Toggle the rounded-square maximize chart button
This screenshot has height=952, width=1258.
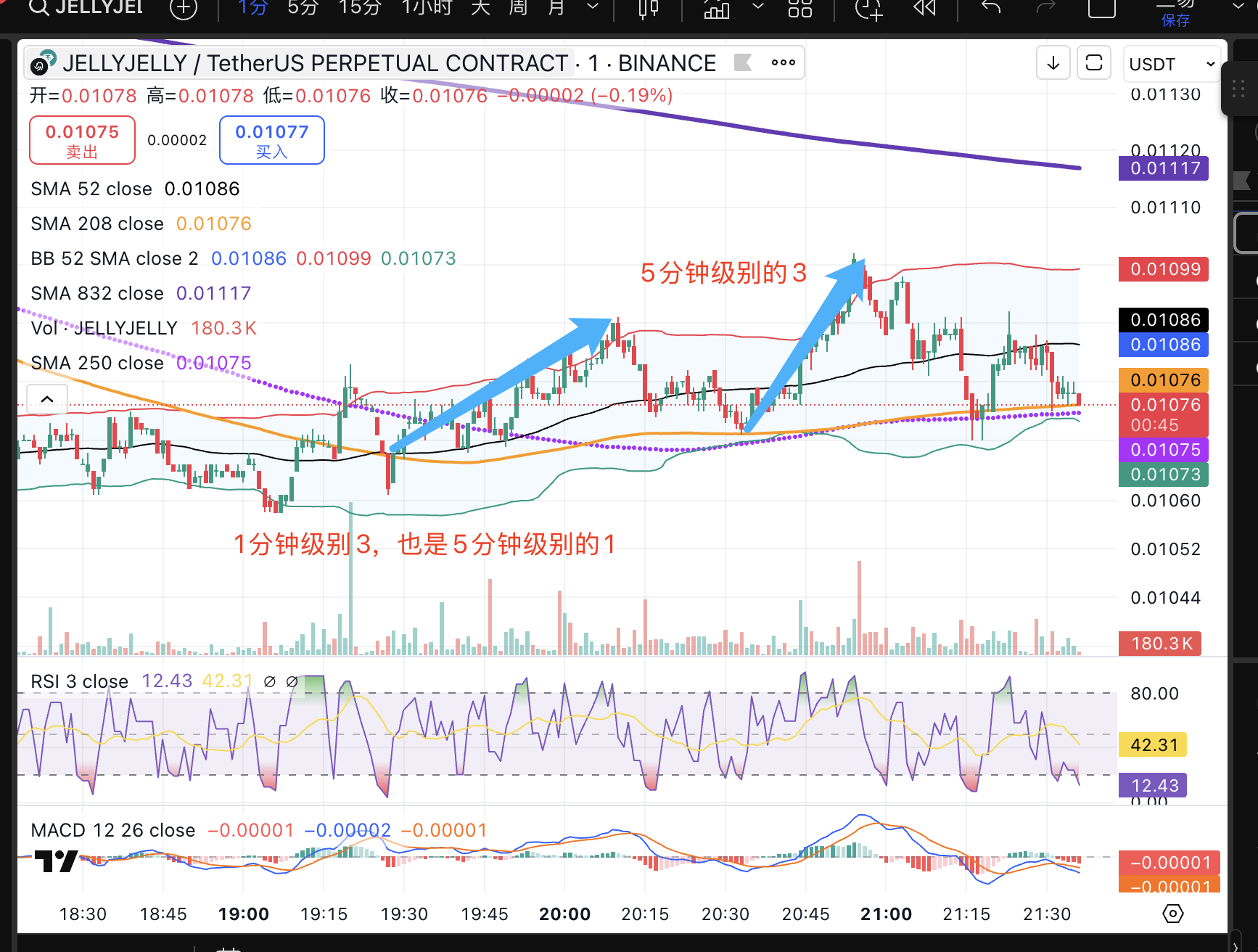tap(1094, 63)
